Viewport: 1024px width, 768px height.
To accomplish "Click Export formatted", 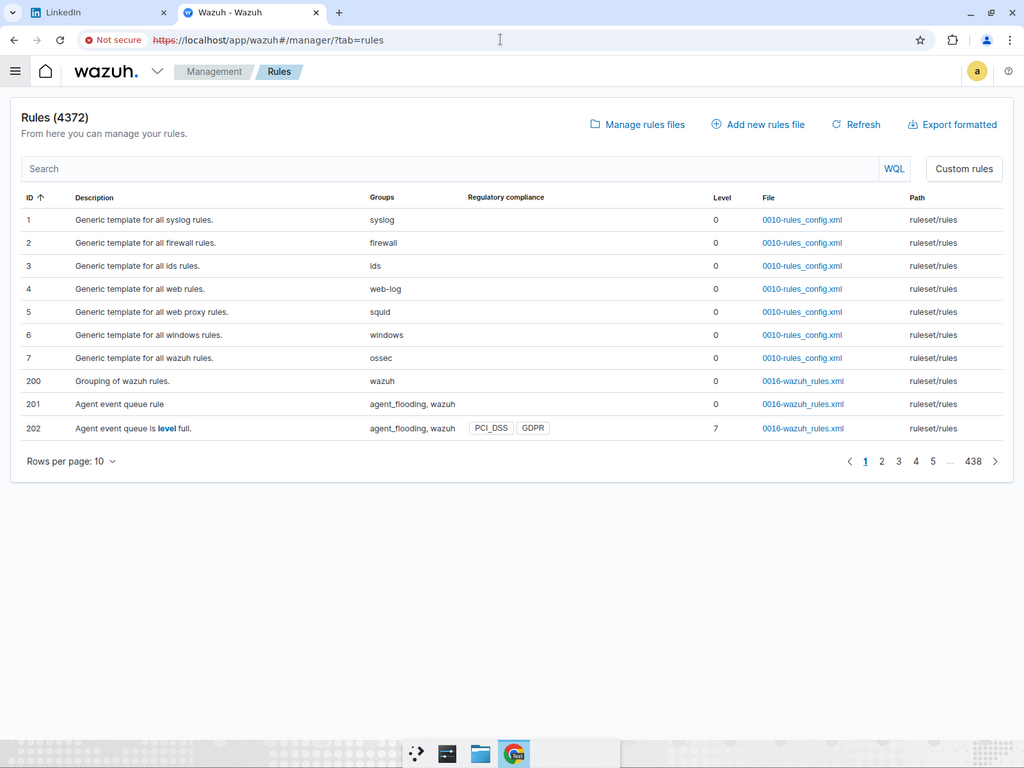I will pyautogui.click(x=952, y=125).
